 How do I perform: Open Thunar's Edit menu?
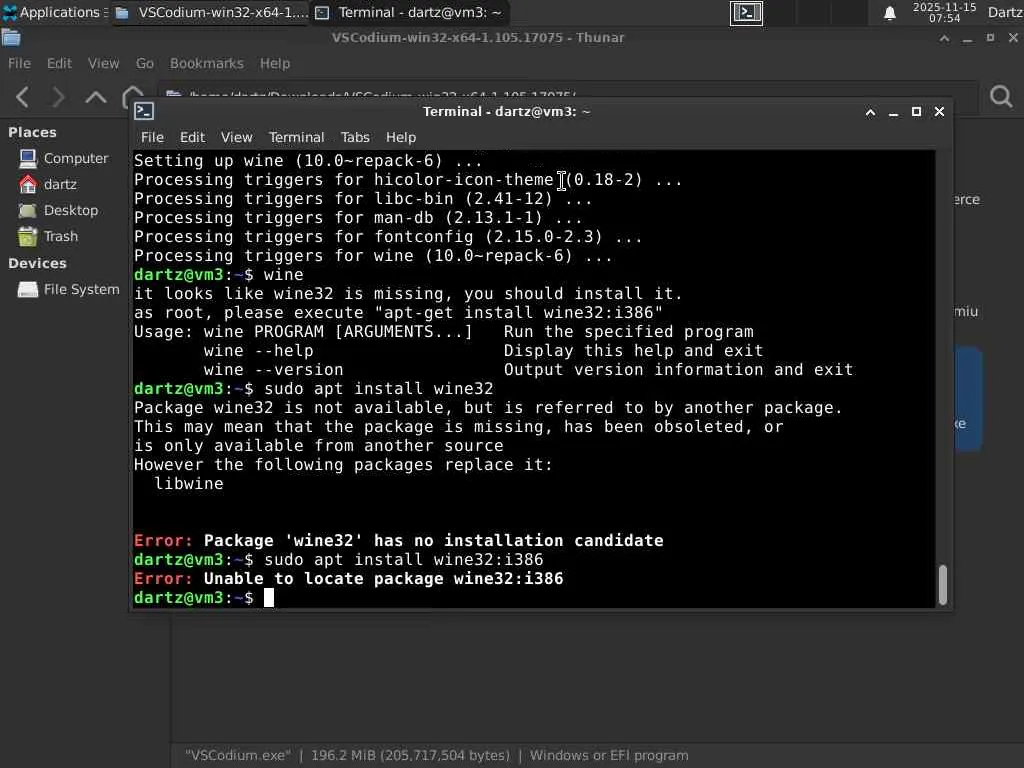59,63
